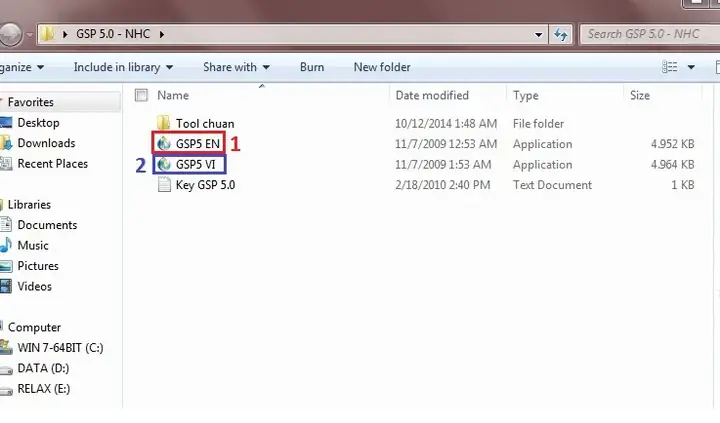The height and width of the screenshot is (423, 720).
Task: Click the 4.952 KB size value
Action: (x=672, y=144)
